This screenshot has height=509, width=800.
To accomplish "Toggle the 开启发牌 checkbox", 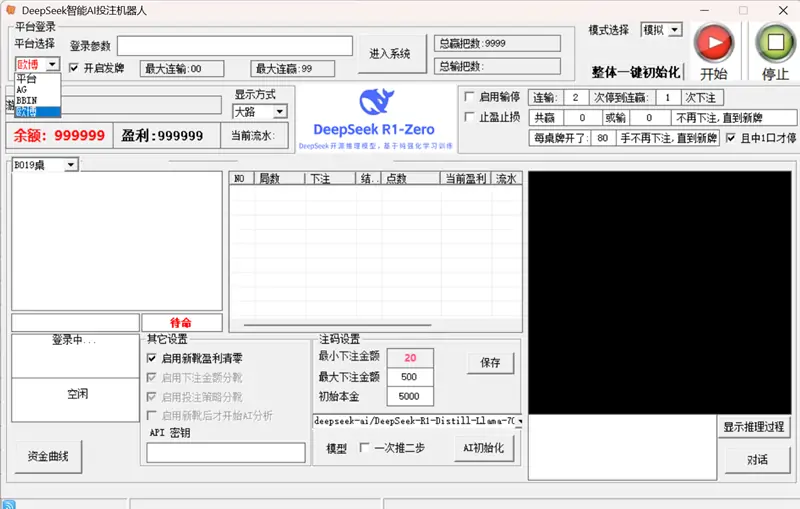I will (x=74, y=69).
